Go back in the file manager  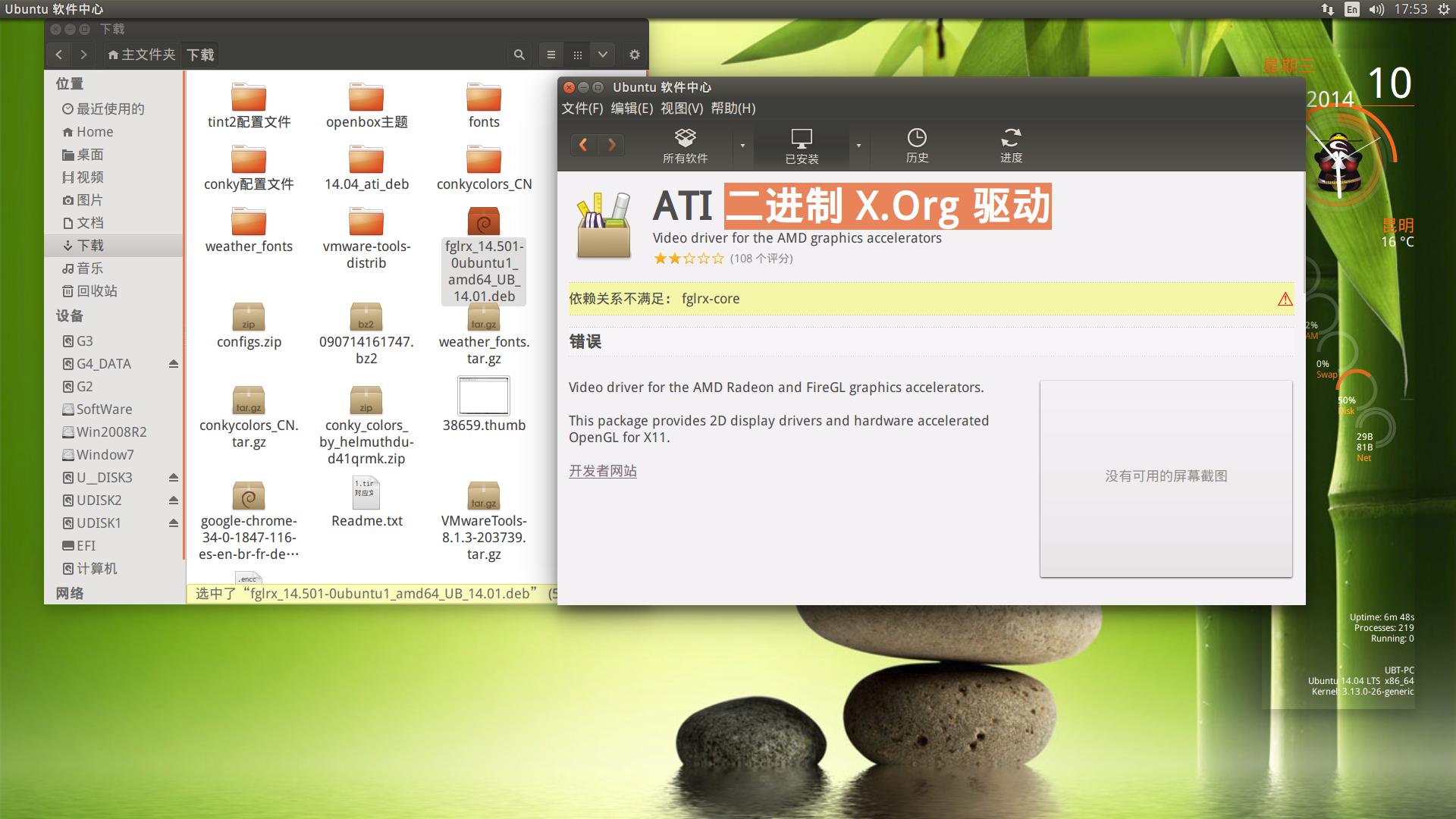(x=59, y=55)
